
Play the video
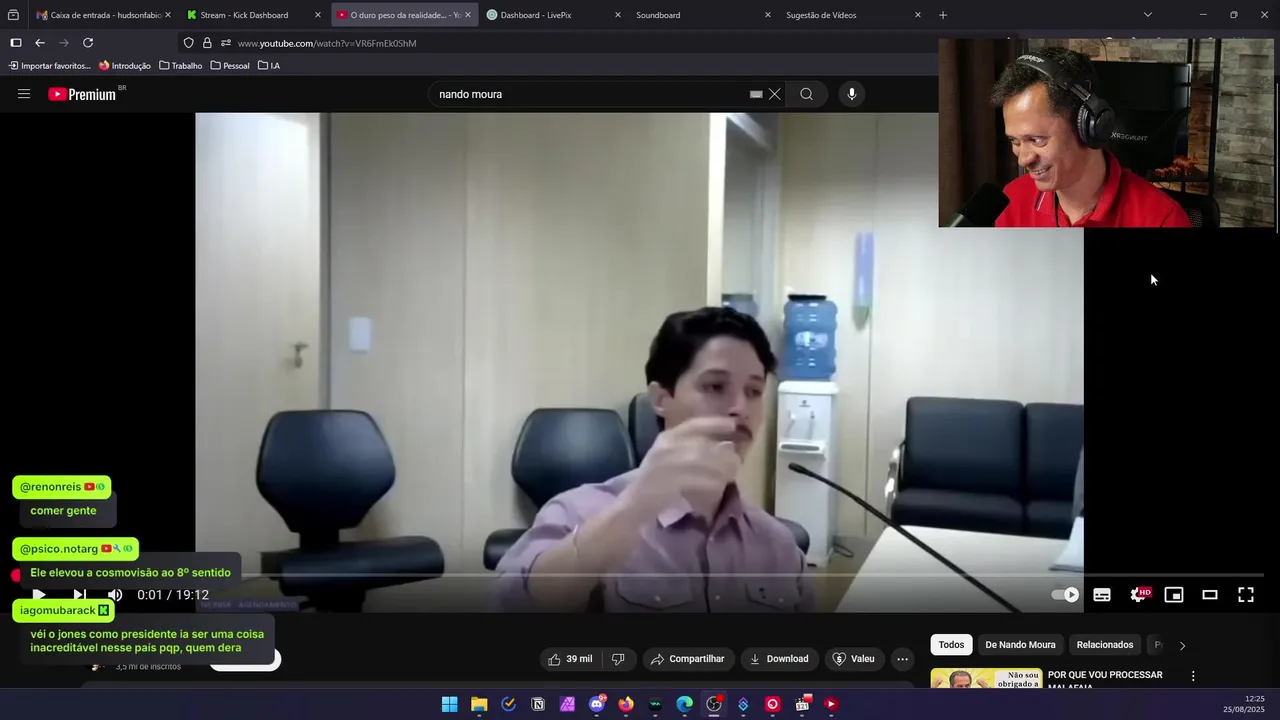click(39, 595)
